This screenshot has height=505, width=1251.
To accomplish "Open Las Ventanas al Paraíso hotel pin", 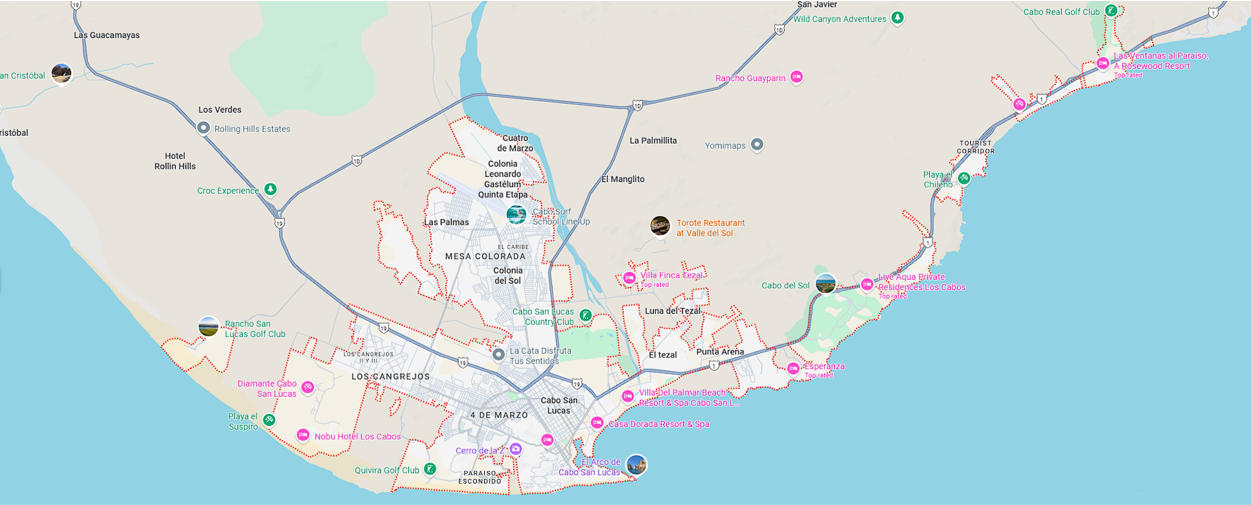I will click(1103, 63).
